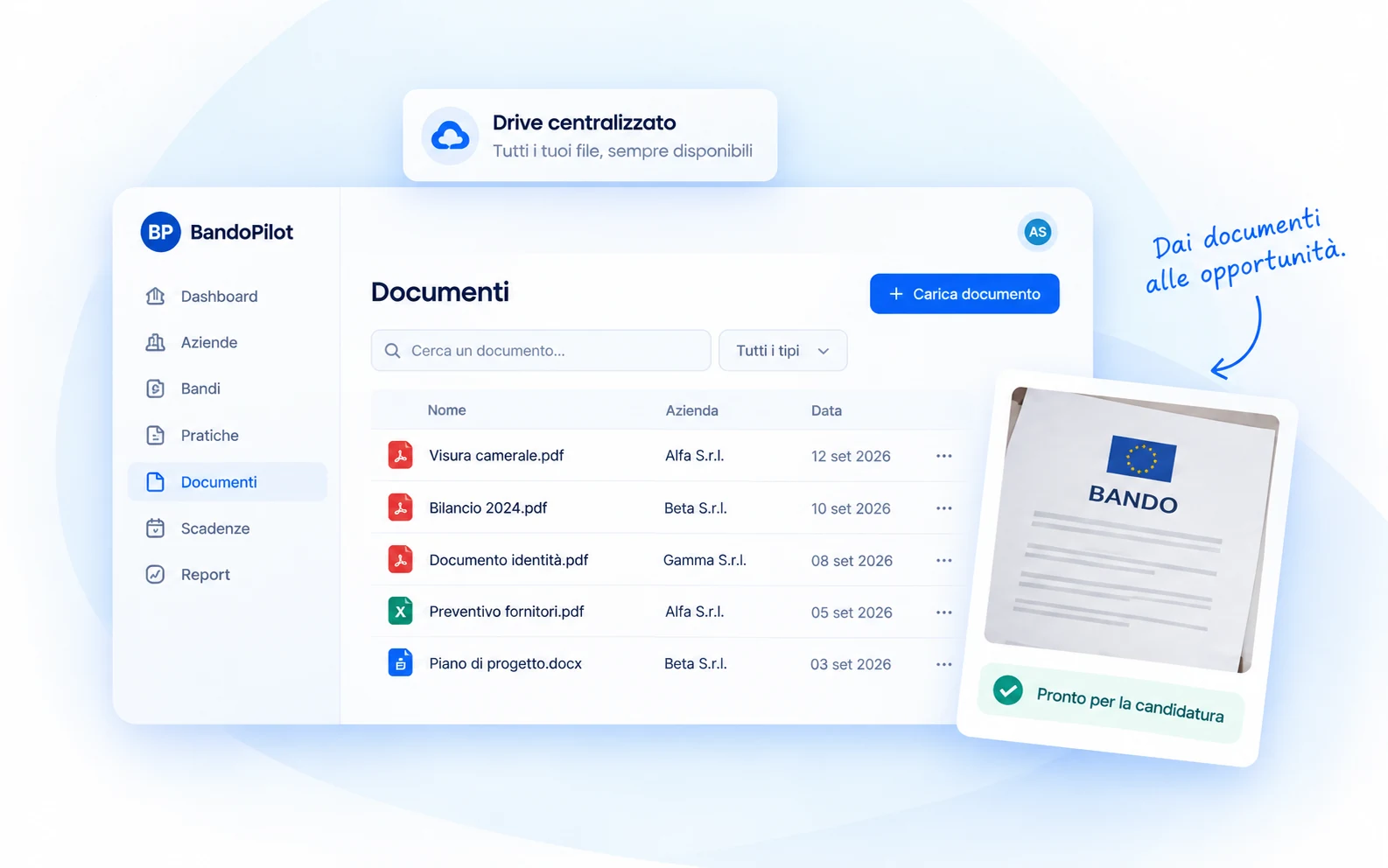
Task: Click the PDF icon for Visura camerale.pdf
Action: [x=401, y=456]
